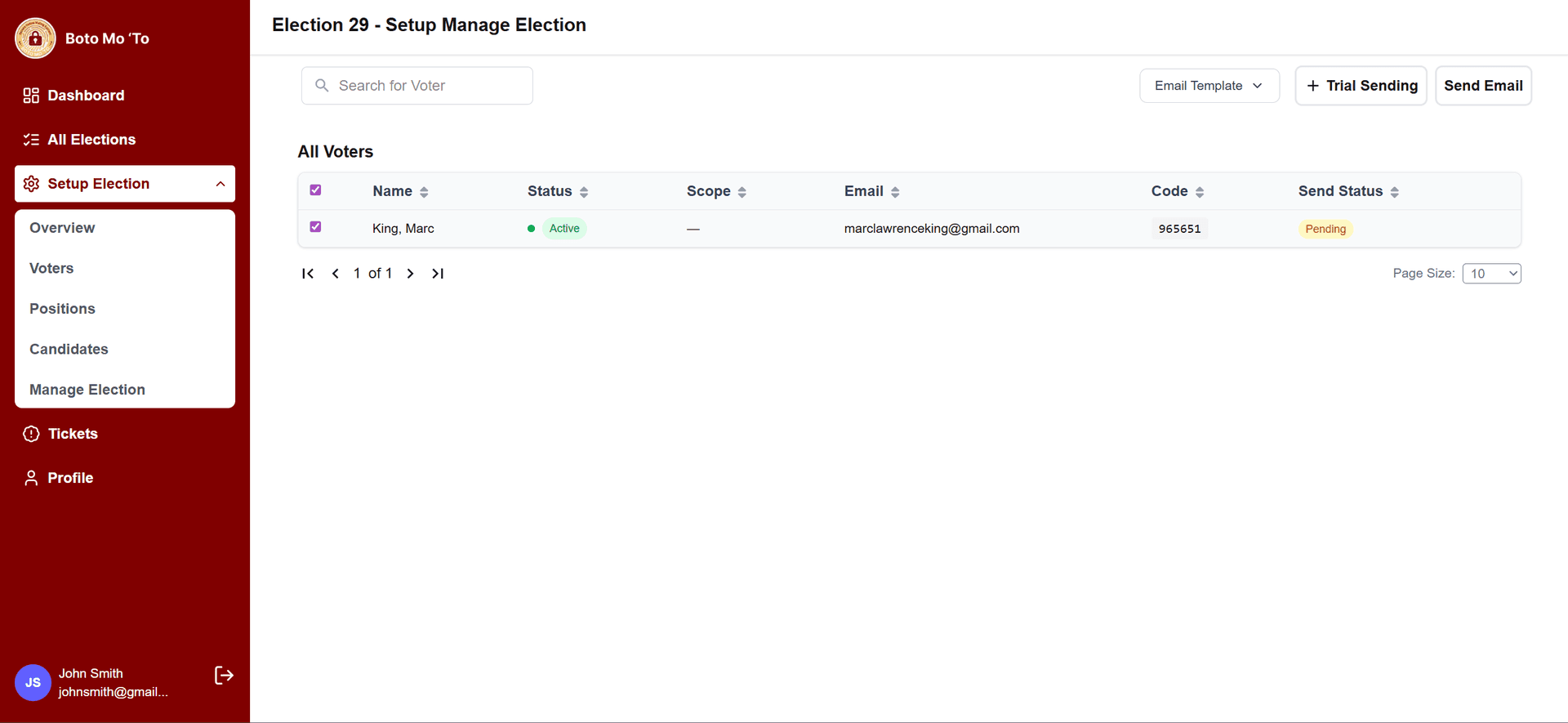Go to the next page arrow
This screenshot has width=1568, height=723.
click(x=411, y=274)
